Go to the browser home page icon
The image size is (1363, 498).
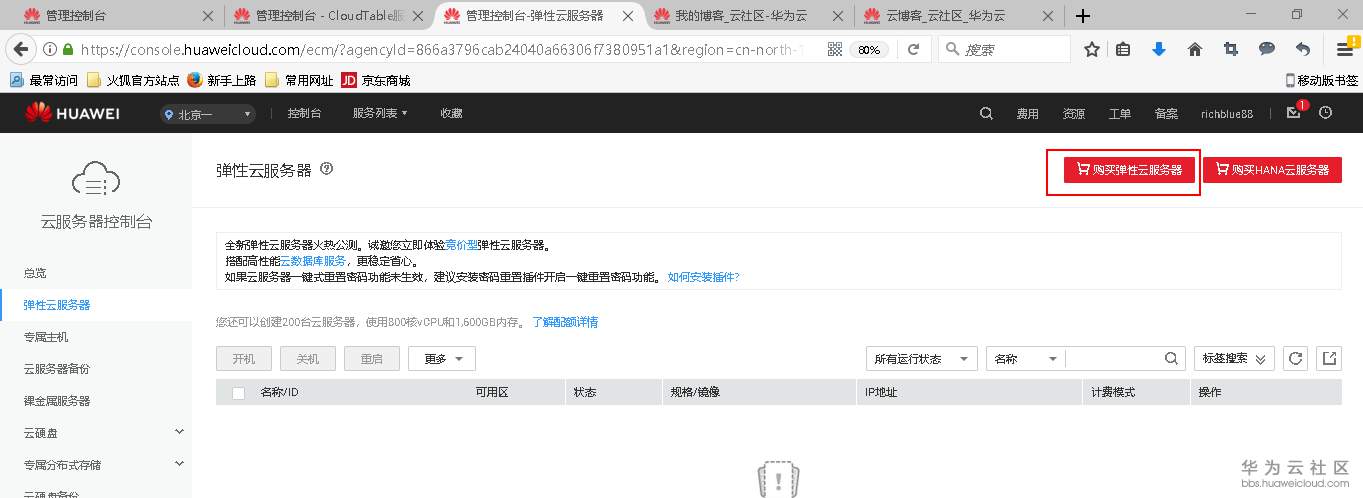(1194, 49)
